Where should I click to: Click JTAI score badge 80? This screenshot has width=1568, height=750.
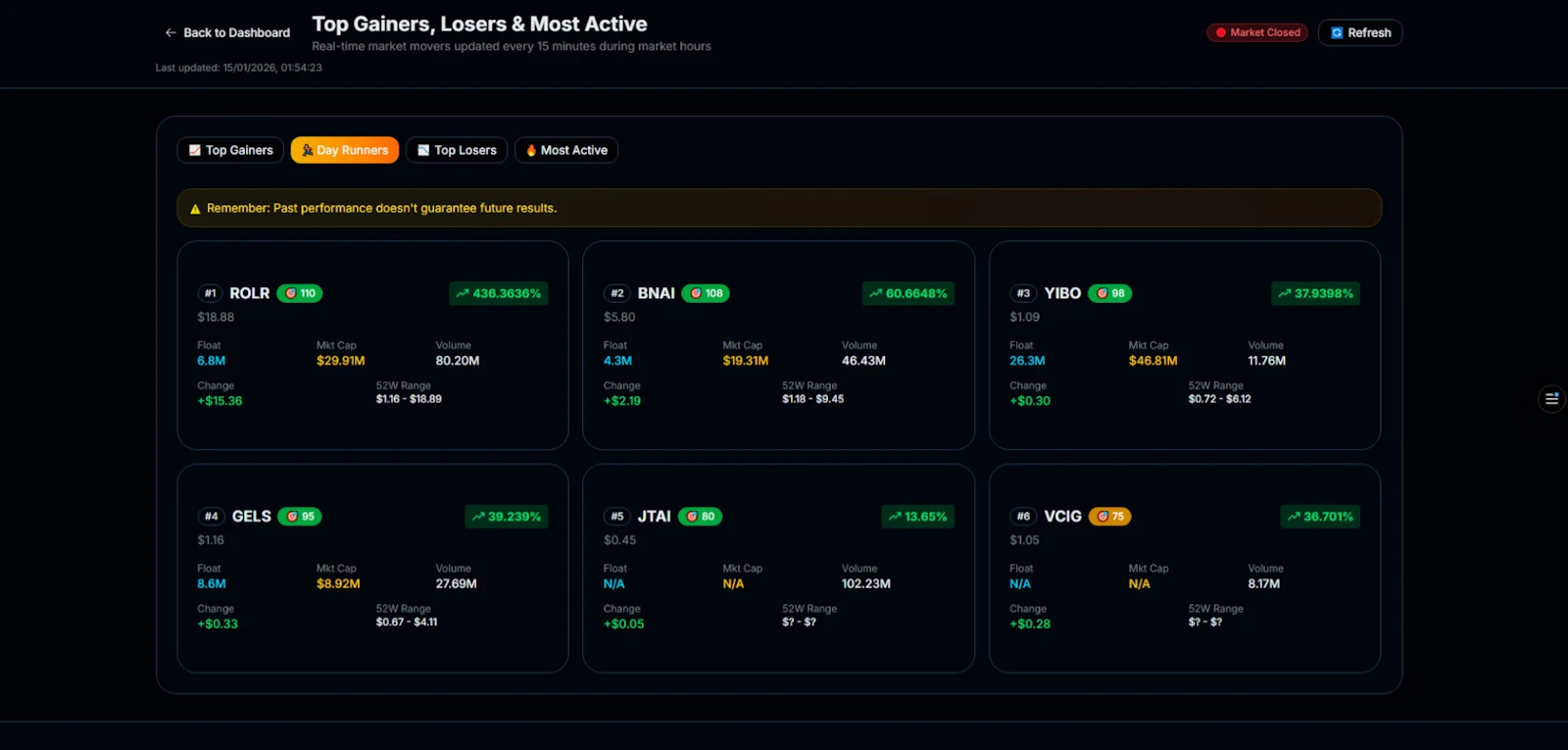tap(701, 516)
